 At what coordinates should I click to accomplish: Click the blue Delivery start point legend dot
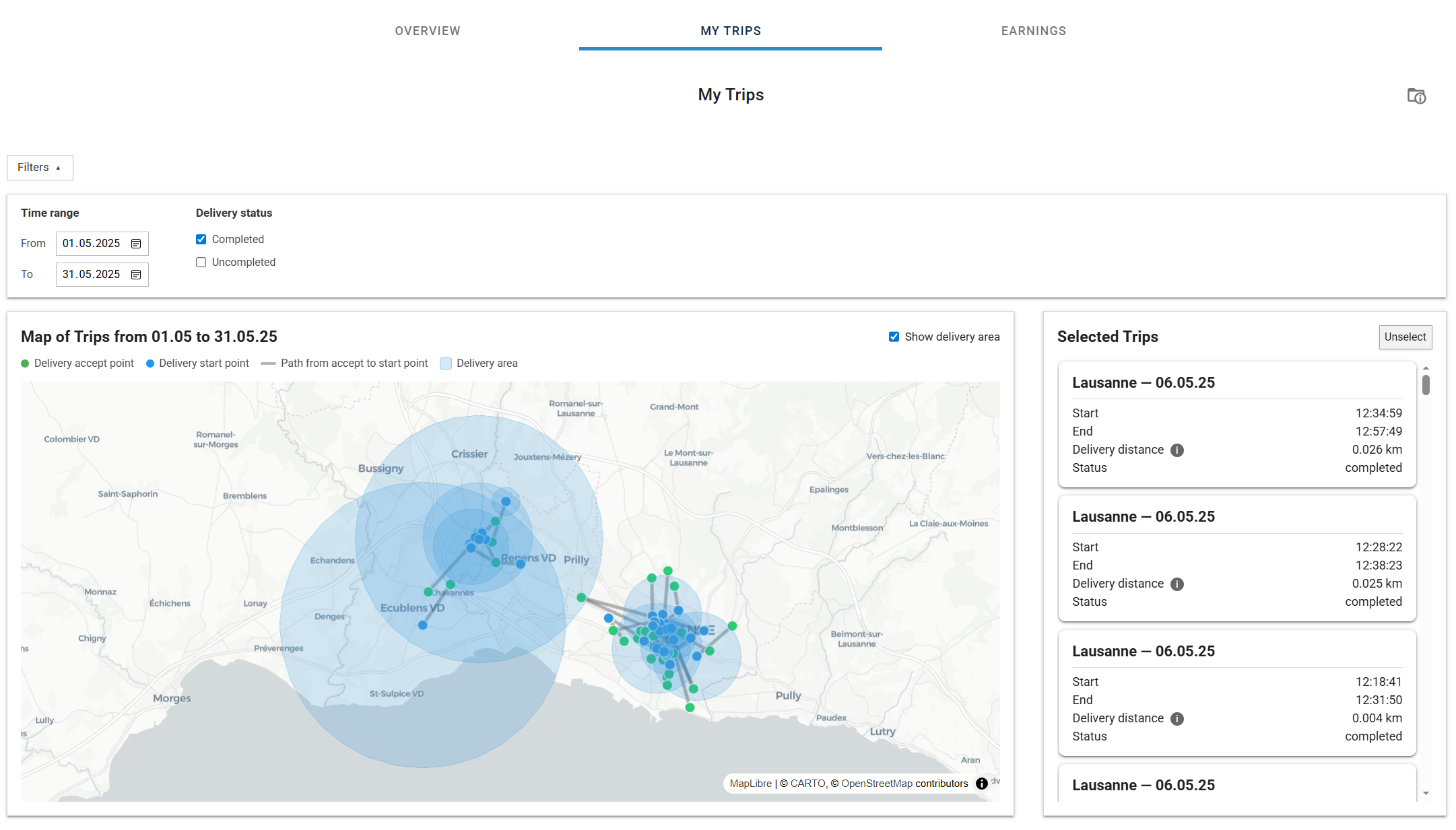coord(150,364)
